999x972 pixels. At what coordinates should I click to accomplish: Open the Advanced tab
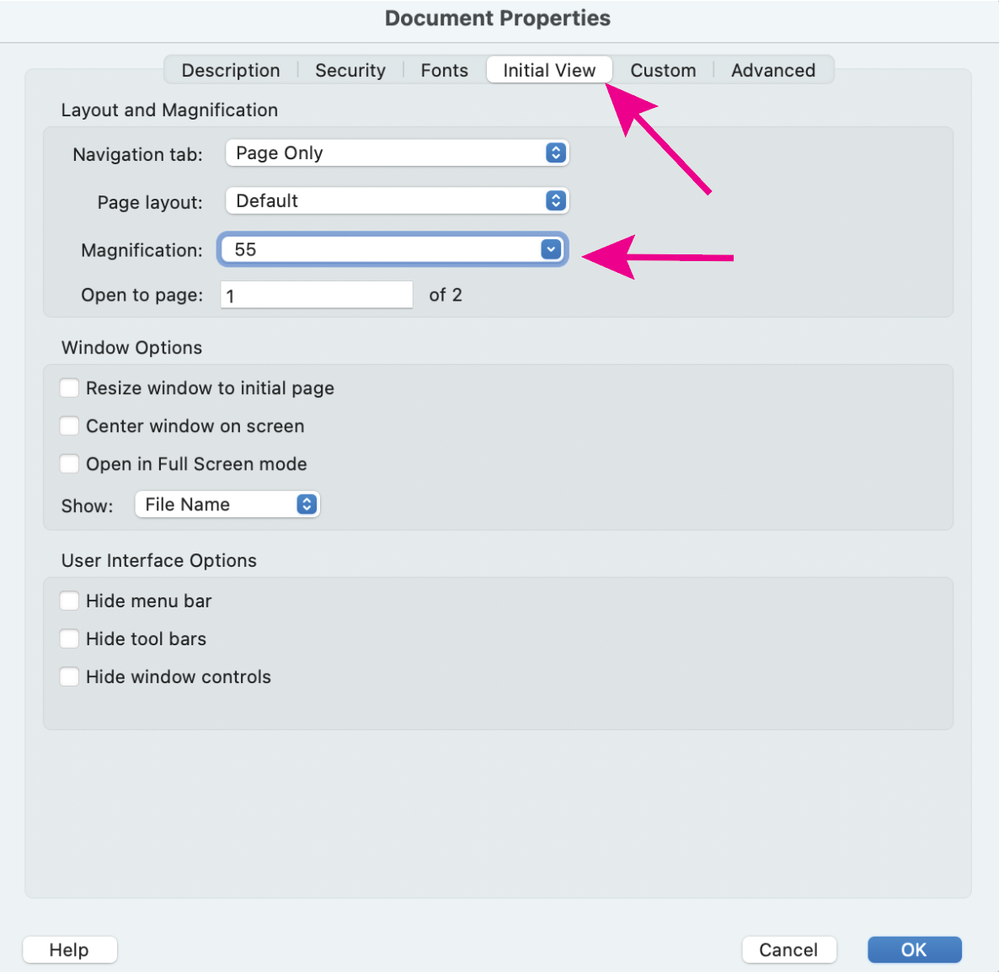(773, 70)
